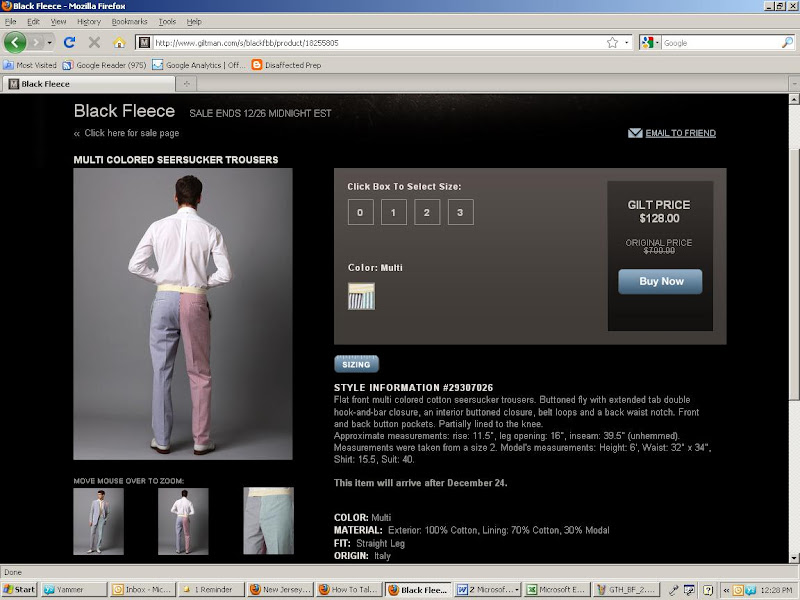Switch to GTH_BF_2 taskbar item
The image size is (800, 600).
[627, 589]
